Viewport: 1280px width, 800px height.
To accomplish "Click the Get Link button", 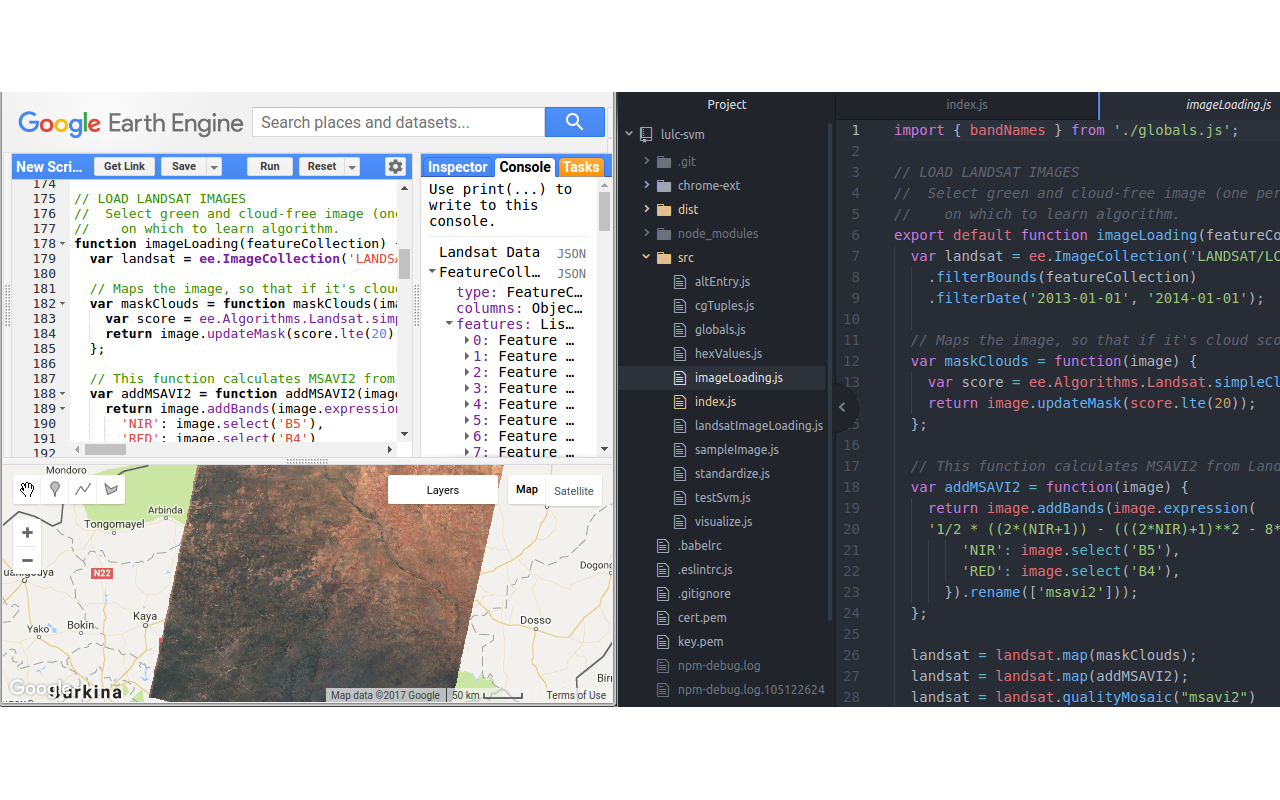I will point(124,167).
